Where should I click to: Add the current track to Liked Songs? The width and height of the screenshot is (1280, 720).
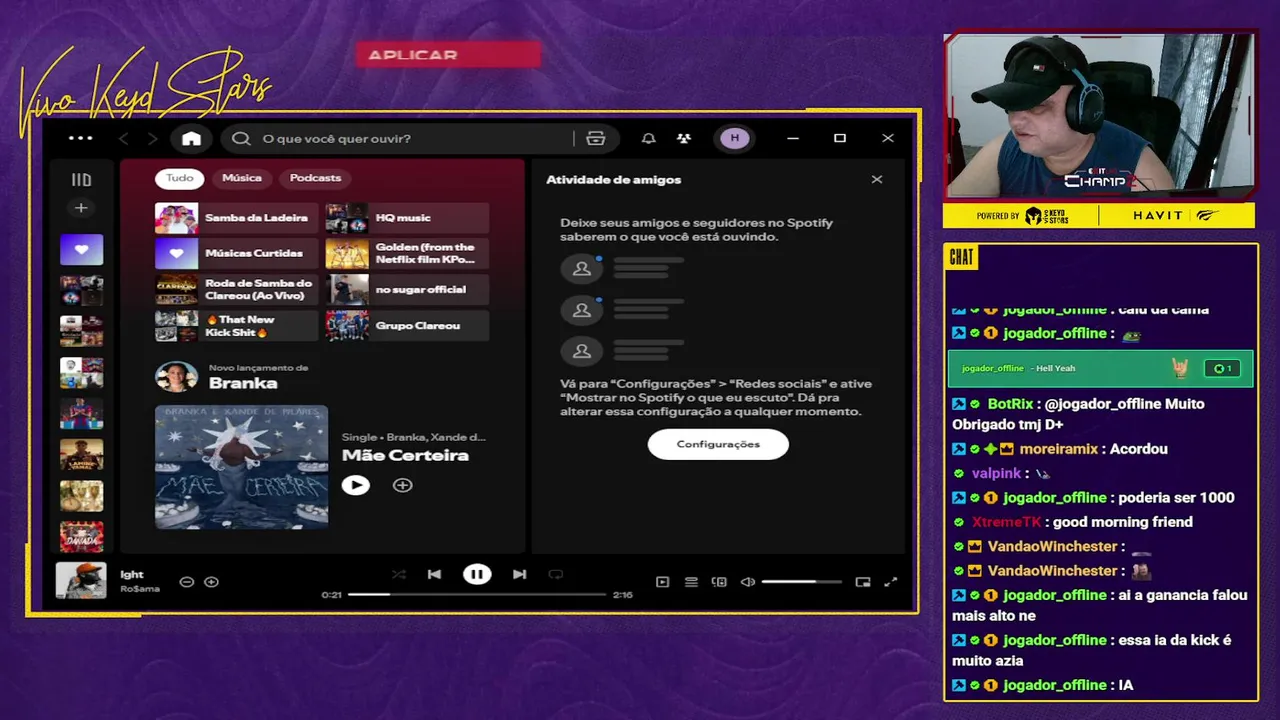211,582
